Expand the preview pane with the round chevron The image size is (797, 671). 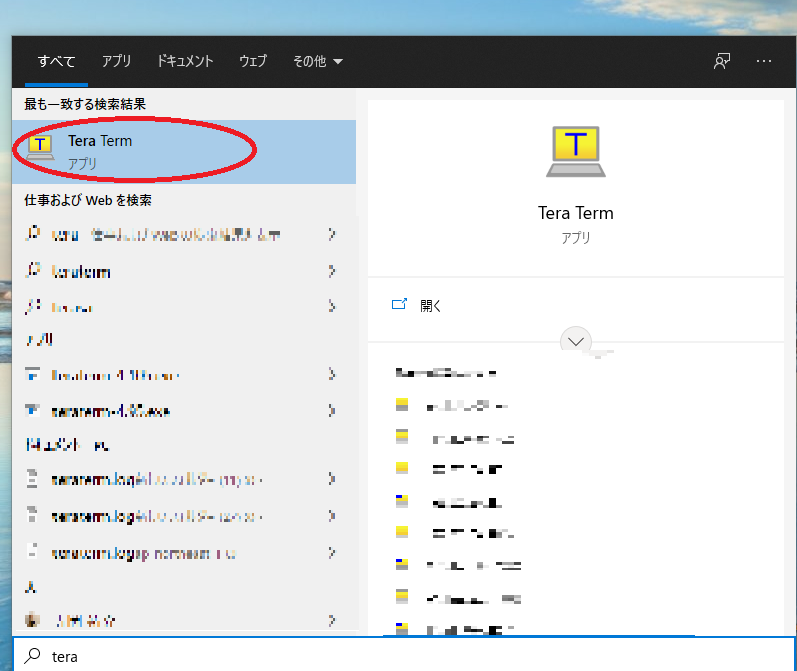[x=576, y=341]
